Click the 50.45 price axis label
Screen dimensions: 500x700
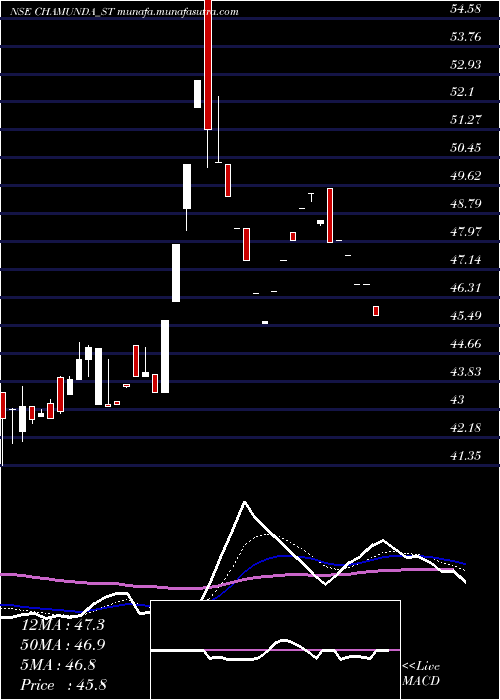[x=466, y=148]
